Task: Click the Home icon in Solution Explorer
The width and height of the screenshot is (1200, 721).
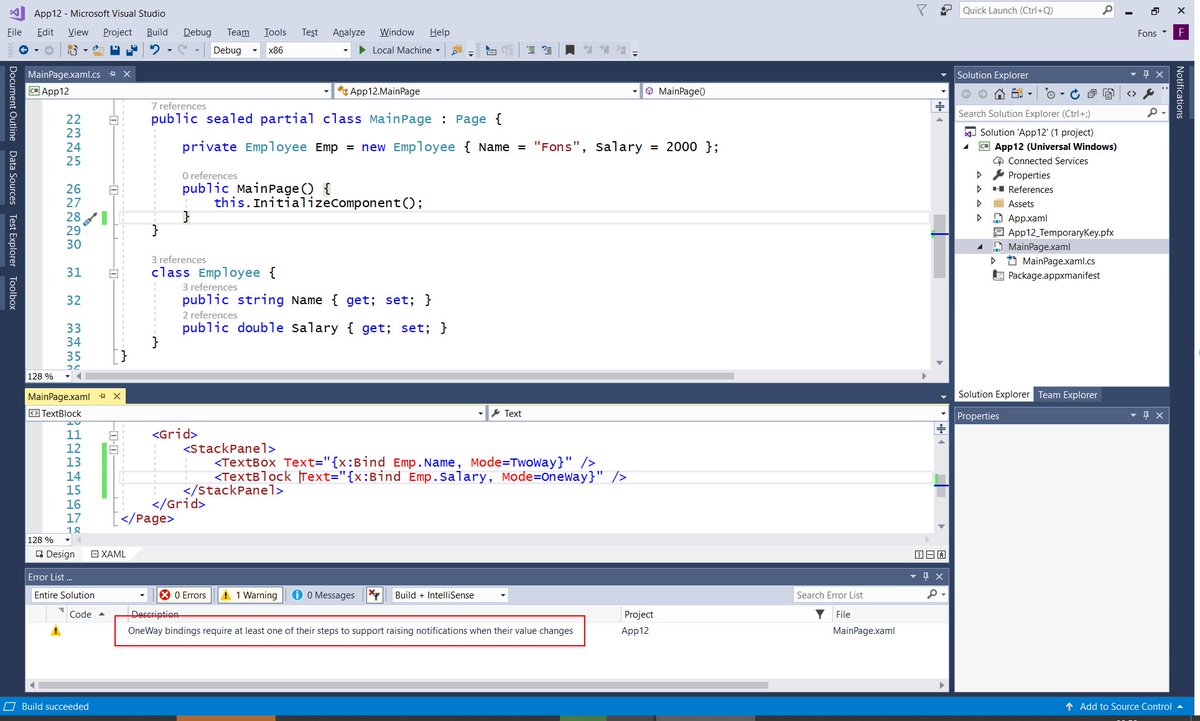Action: point(999,92)
